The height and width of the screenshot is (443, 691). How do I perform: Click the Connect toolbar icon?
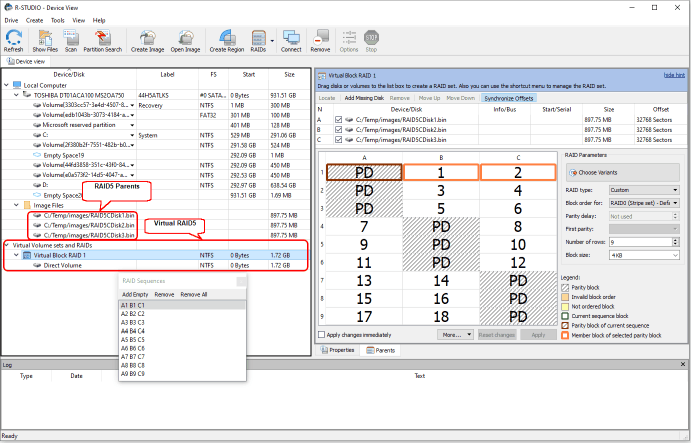coord(291,41)
